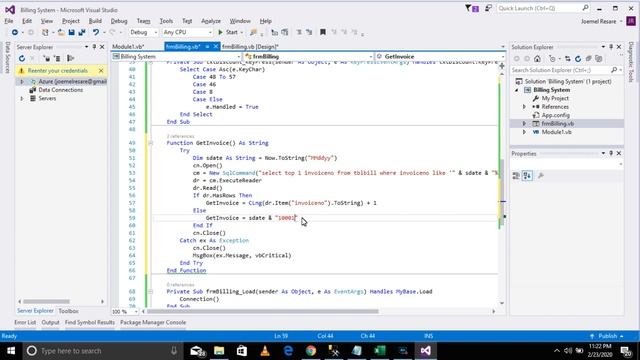Refresh the Server Explorer panel
The image size is (640, 360).
tap(22, 58)
